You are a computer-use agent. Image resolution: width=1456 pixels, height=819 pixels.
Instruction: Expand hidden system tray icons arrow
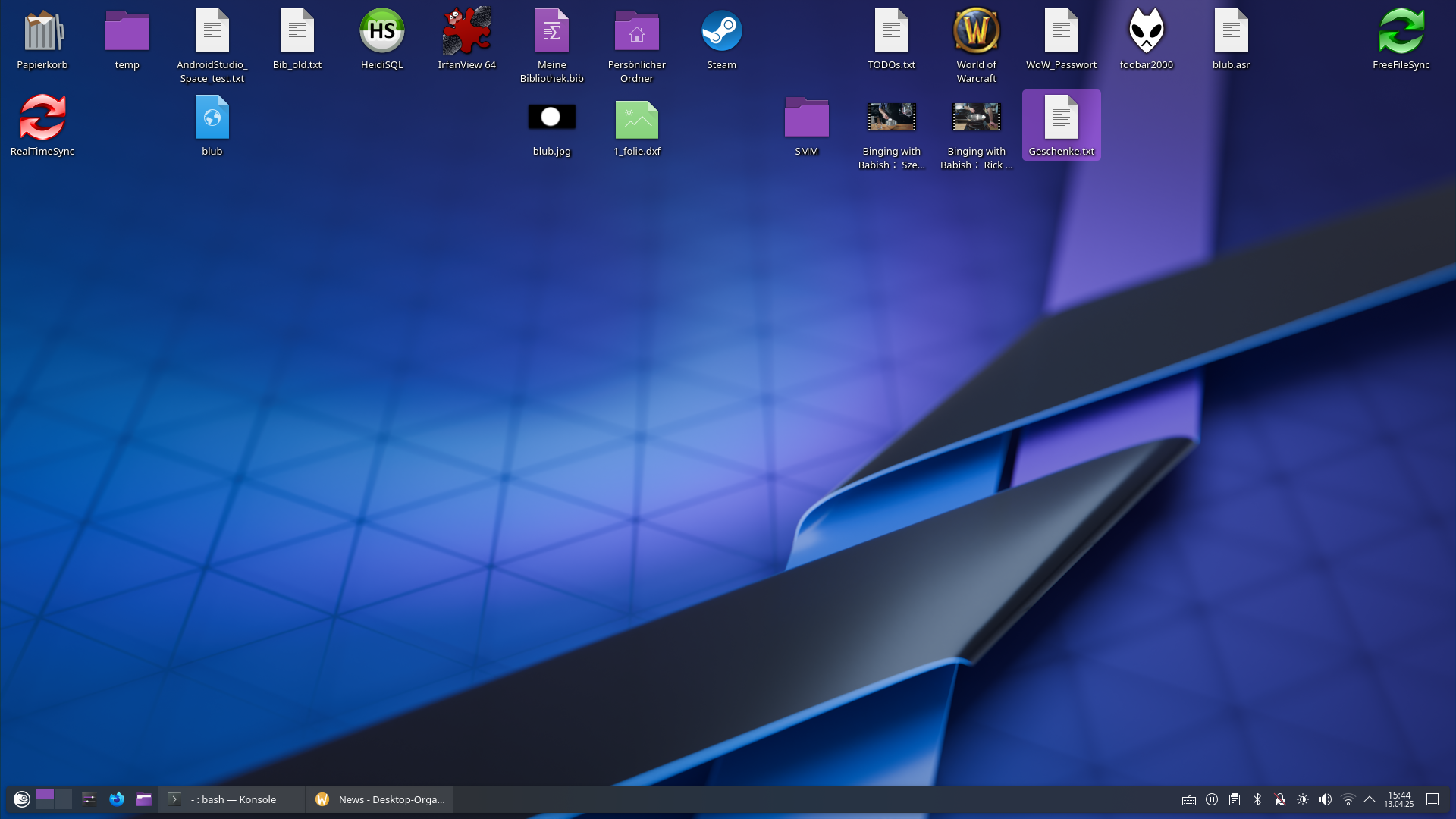(x=1370, y=799)
